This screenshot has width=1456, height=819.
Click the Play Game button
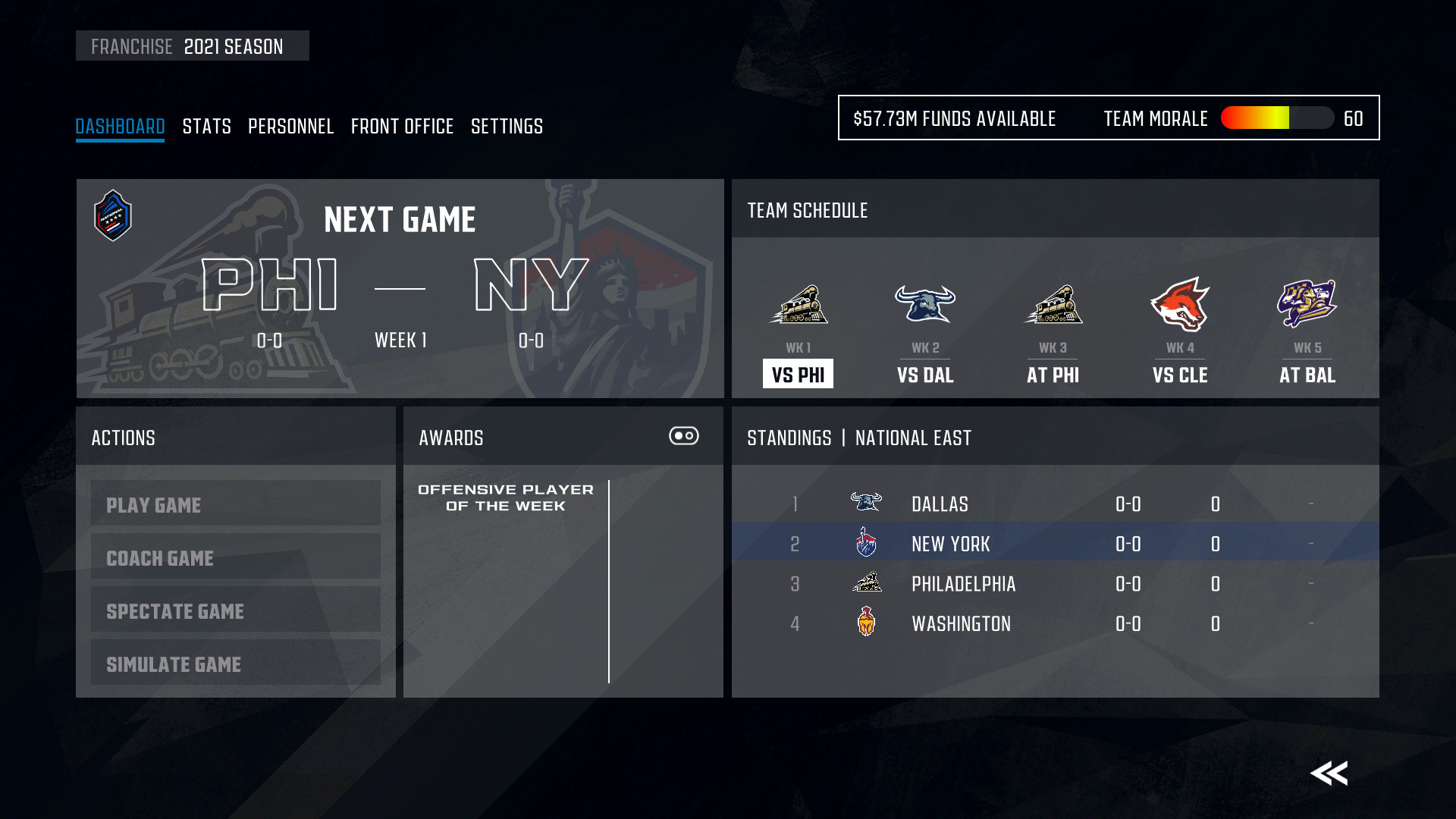pyautogui.click(x=235, y=505)
